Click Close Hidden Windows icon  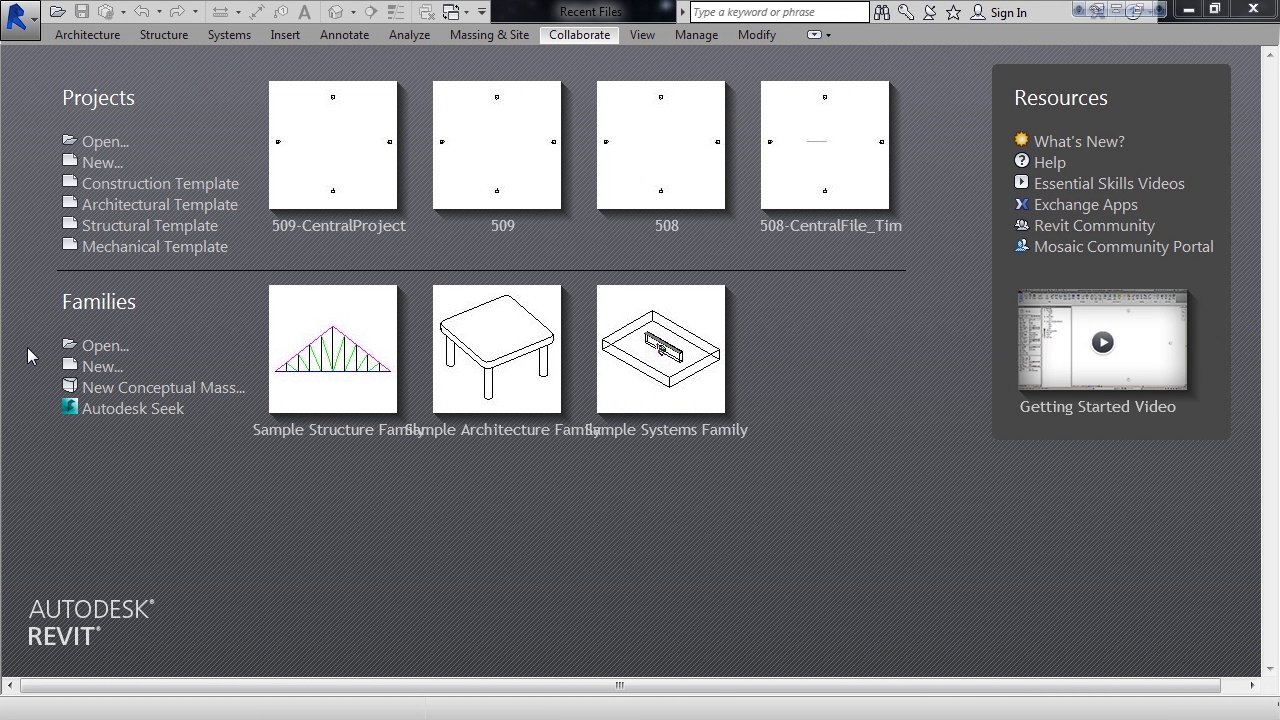click(x=427, y=12)
